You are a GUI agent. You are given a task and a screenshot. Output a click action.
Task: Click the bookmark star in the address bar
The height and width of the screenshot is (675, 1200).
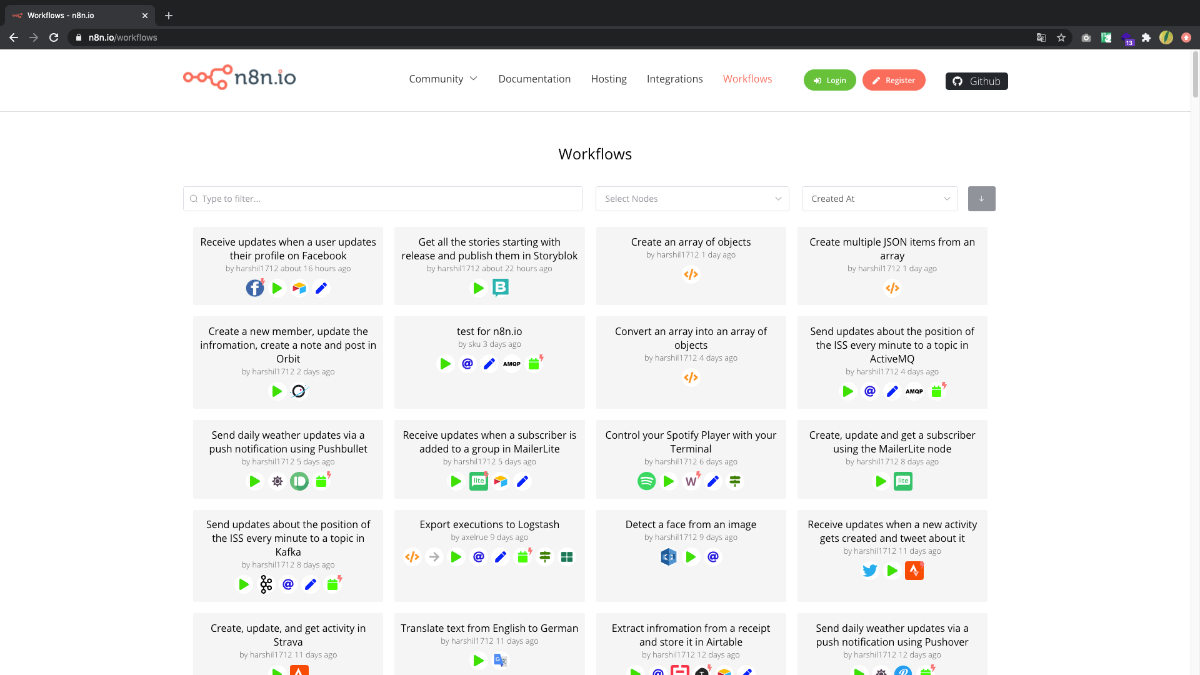click(x=1061, y=37)
